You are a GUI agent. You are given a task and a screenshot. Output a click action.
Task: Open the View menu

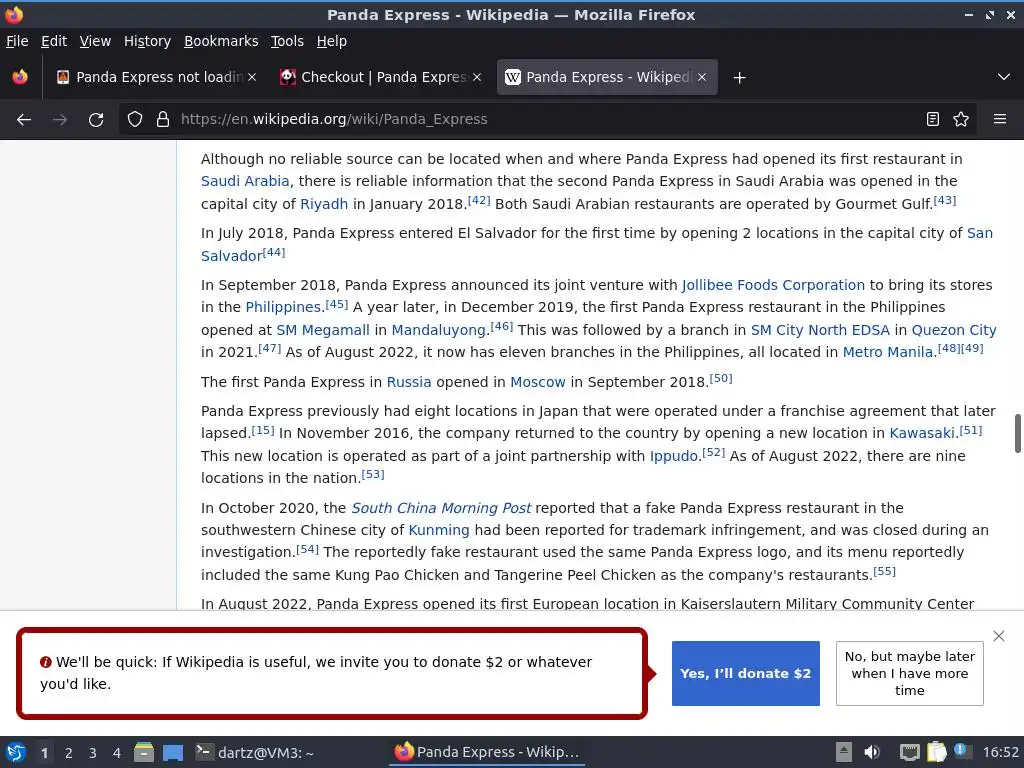point(95,41)
